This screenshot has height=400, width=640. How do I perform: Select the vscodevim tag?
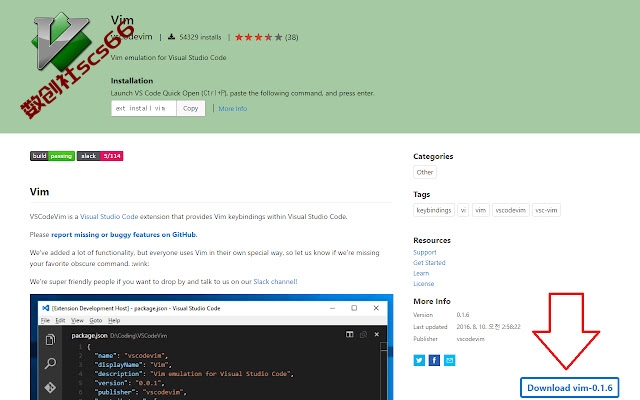[511, 210]
